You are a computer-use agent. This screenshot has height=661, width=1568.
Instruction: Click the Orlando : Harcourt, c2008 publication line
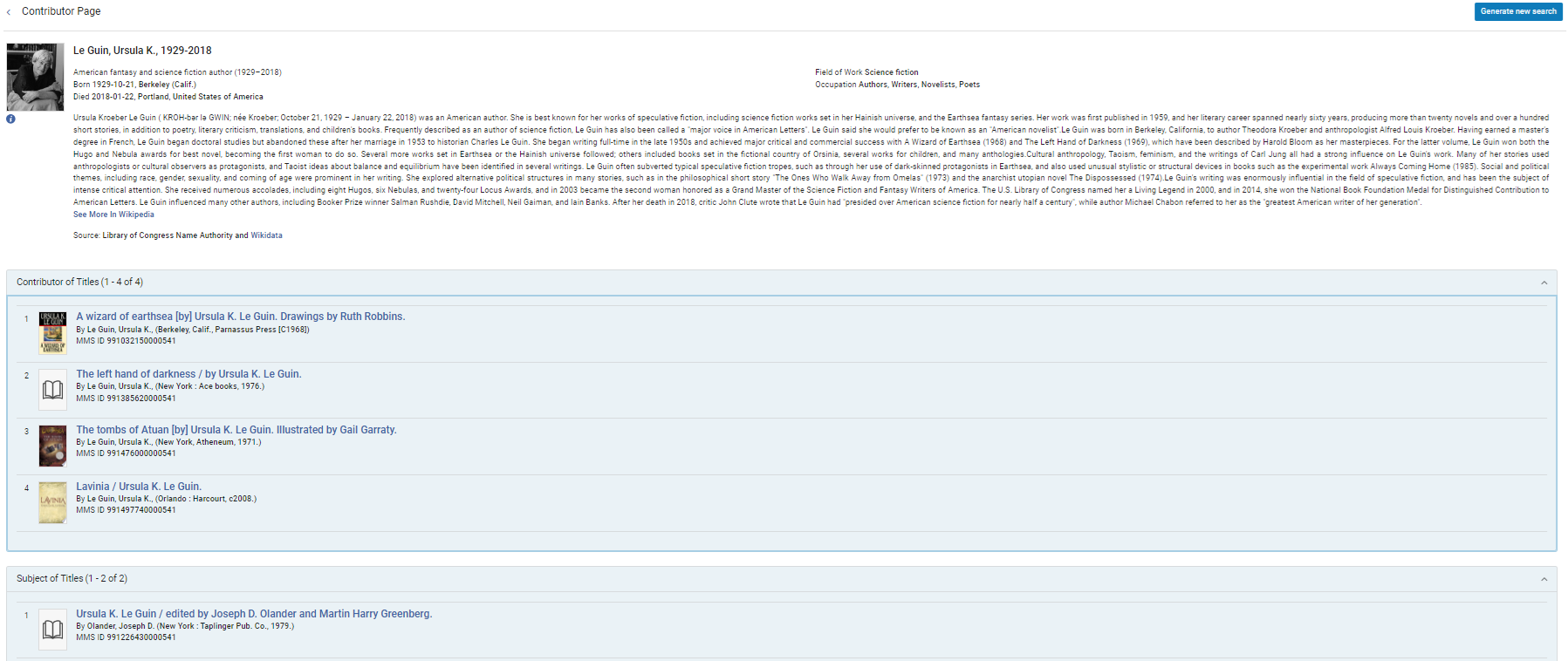coord(166,499)
